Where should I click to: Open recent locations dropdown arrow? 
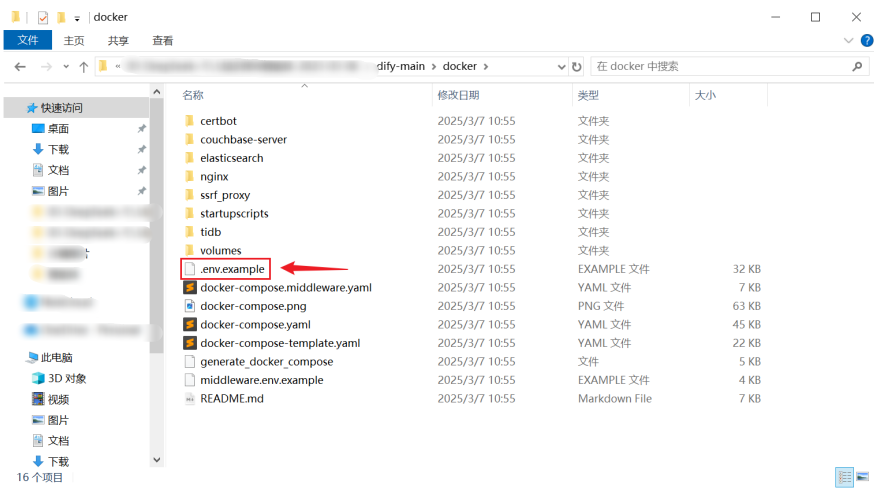pyautogui.click(x=66, y=66)
